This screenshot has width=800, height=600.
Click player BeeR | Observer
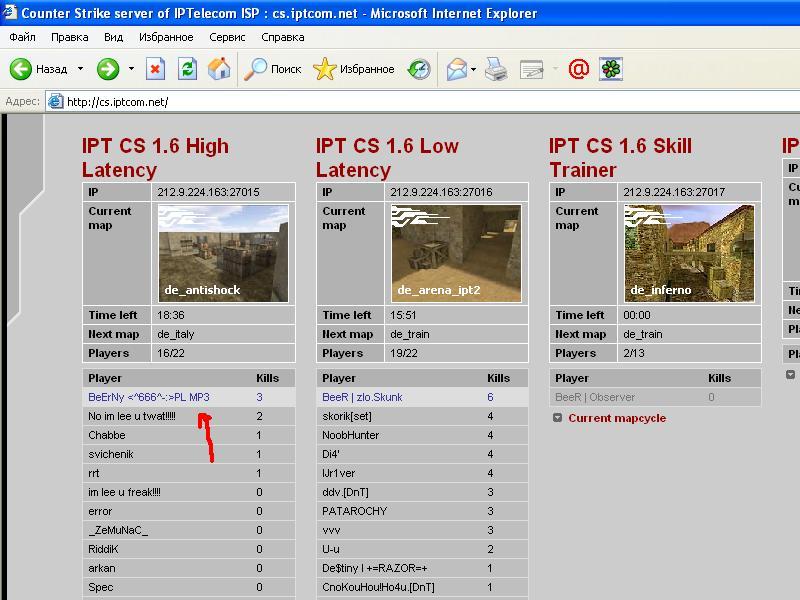click(595, 397)
